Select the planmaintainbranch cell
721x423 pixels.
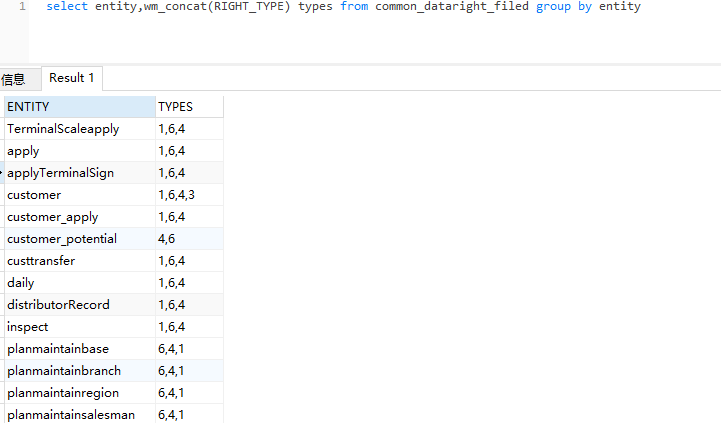click(80, 371)
